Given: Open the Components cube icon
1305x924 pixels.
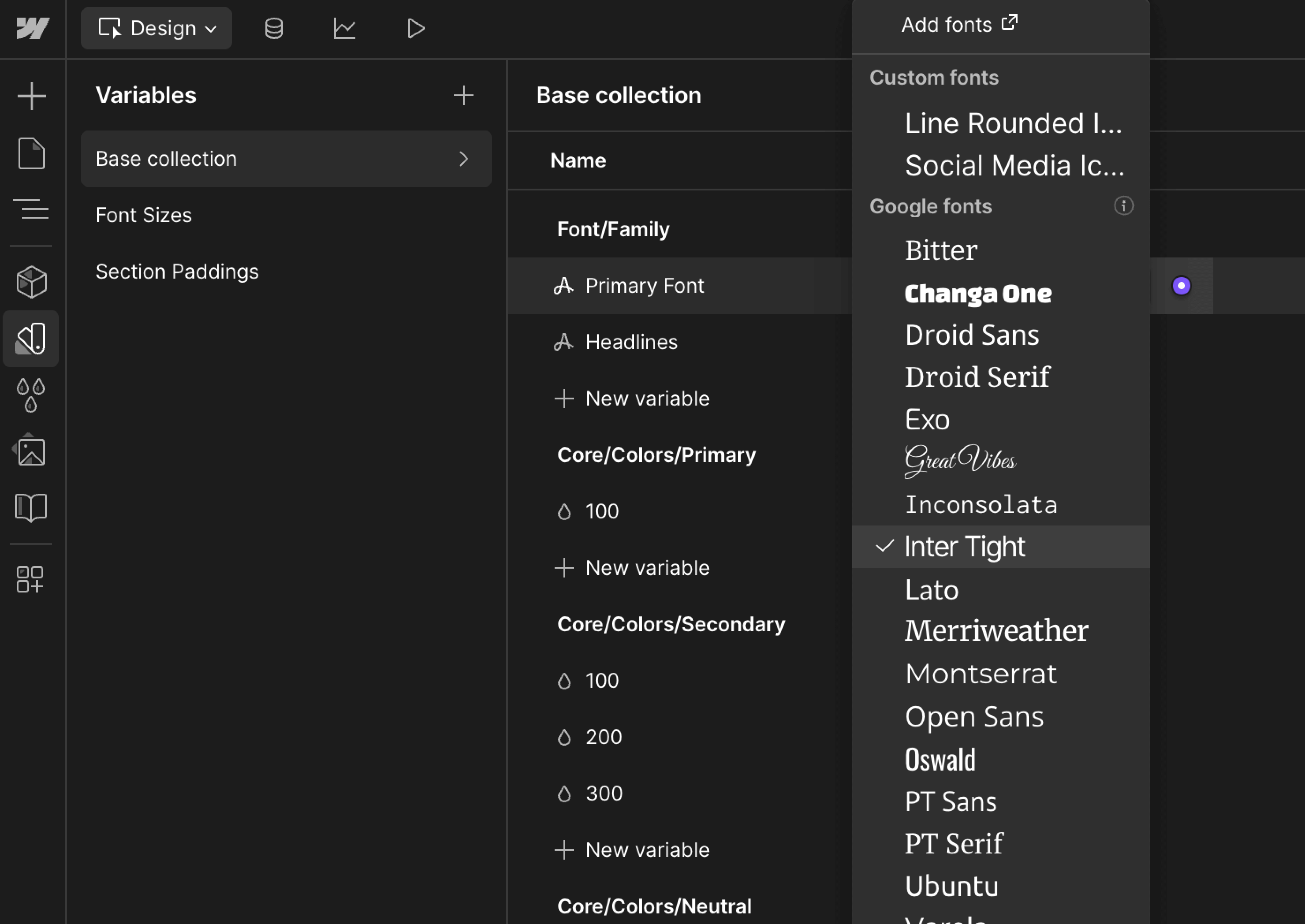Looking at the screenshot, I should tap(31, 282).
